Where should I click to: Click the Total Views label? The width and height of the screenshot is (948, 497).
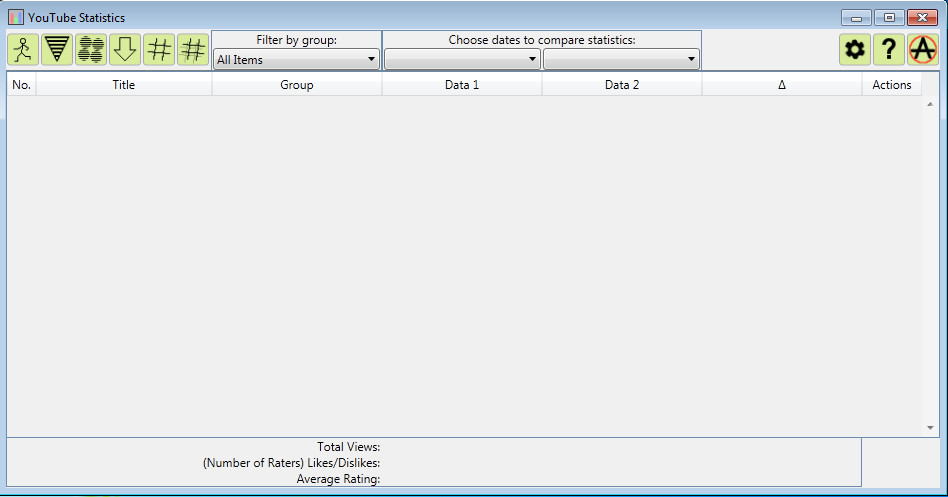point(349,447)
